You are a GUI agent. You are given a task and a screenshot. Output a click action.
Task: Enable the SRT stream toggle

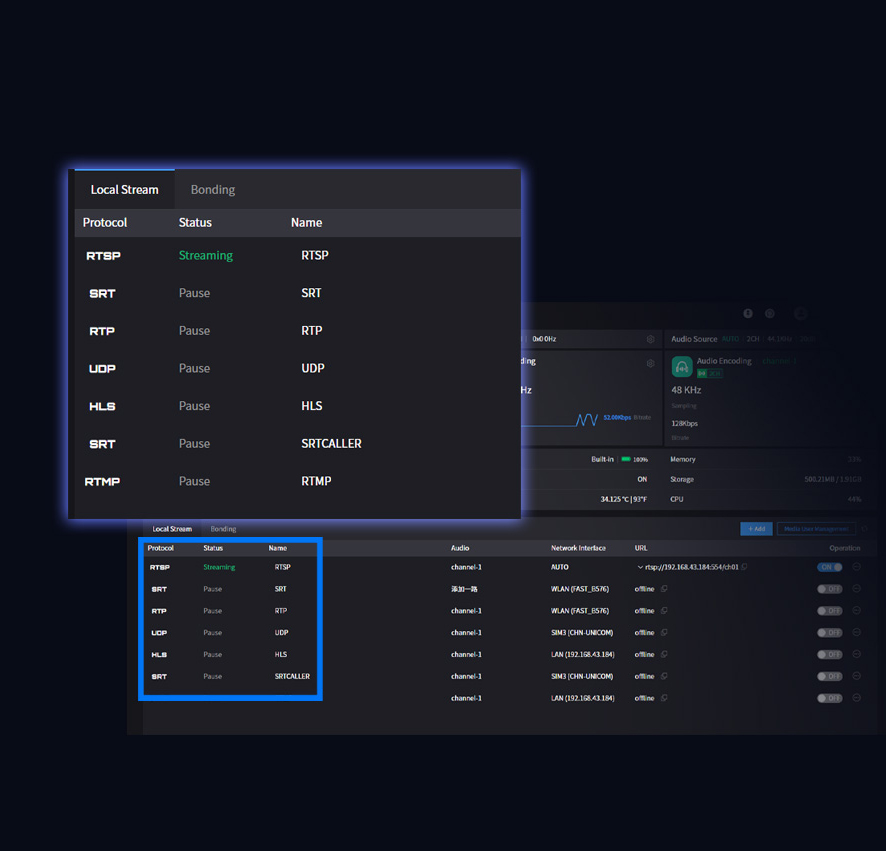pos(829,589)
